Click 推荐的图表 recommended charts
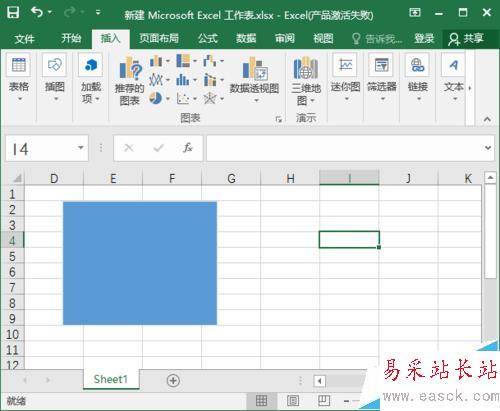Viewport: 500px width, 411px height. pyautogui.click(x=129, y=81)
